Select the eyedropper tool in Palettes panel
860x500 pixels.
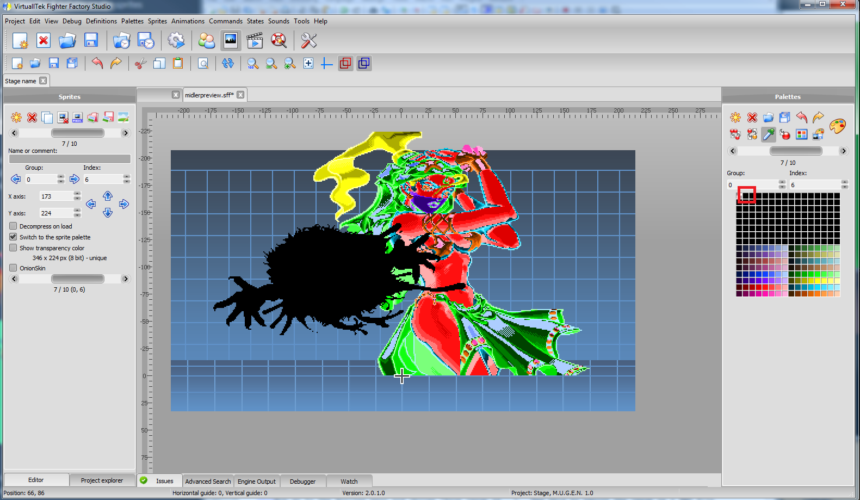click(x=768, y=133)
